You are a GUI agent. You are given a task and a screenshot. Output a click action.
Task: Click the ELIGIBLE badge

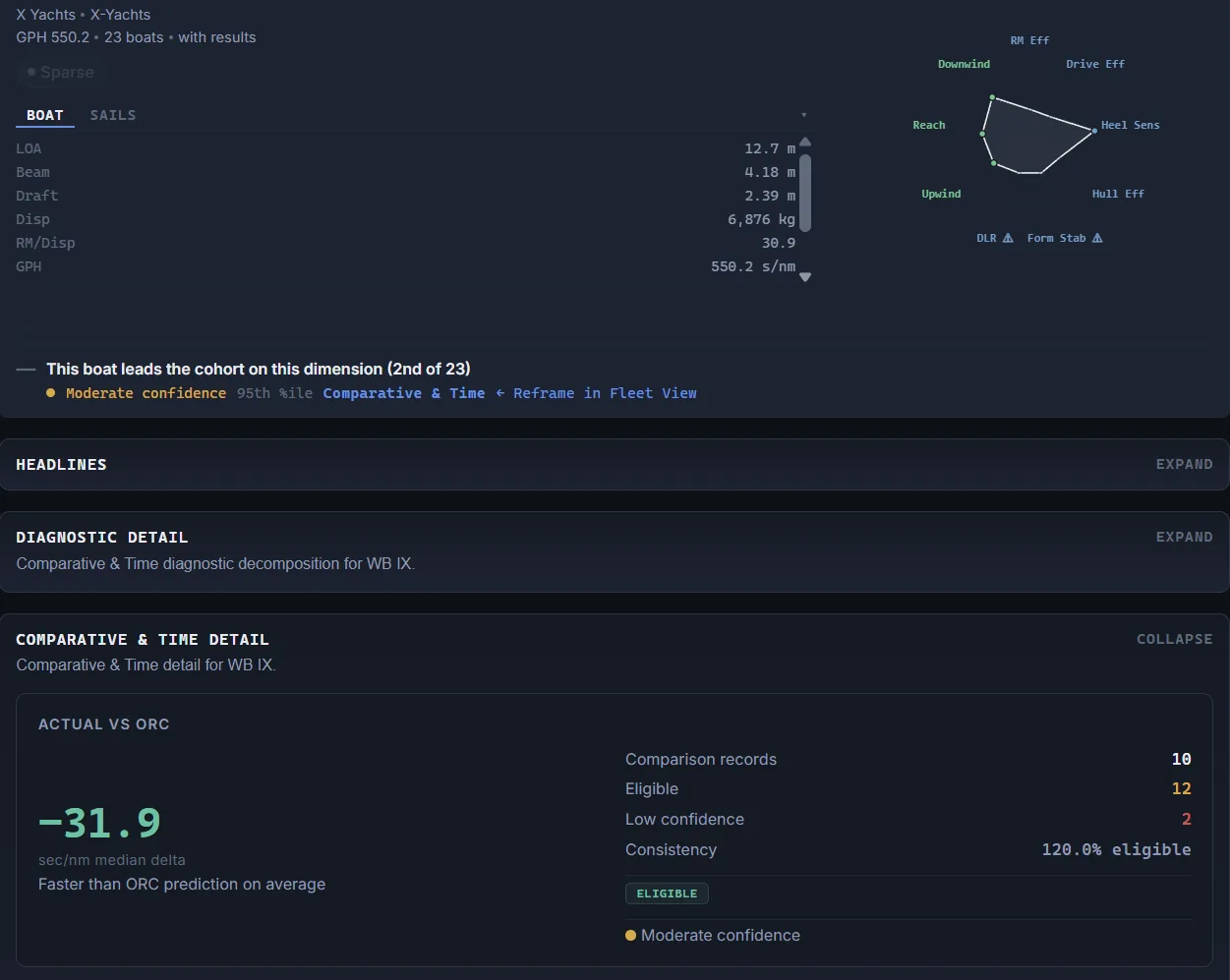click(667, 894)
